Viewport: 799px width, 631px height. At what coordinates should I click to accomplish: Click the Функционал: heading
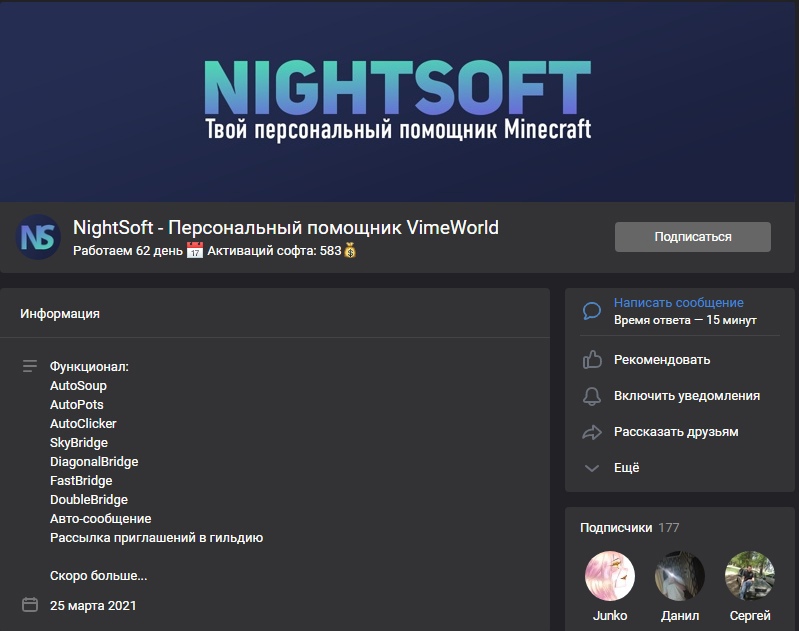[x=90, y=366]
